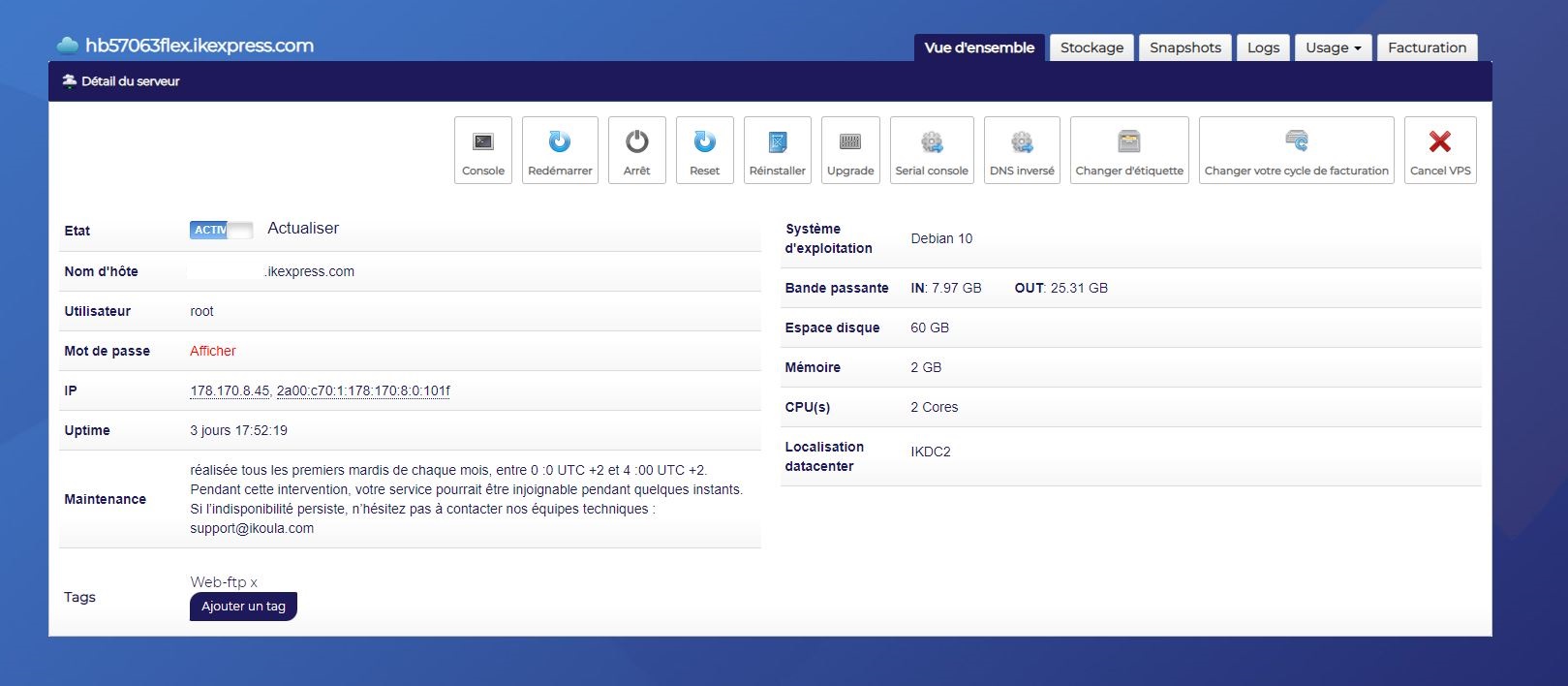Click the Détail du serveur header icon
This screenshot has width=1568, height=686.
pyautogui.click(x=69, y=81)
